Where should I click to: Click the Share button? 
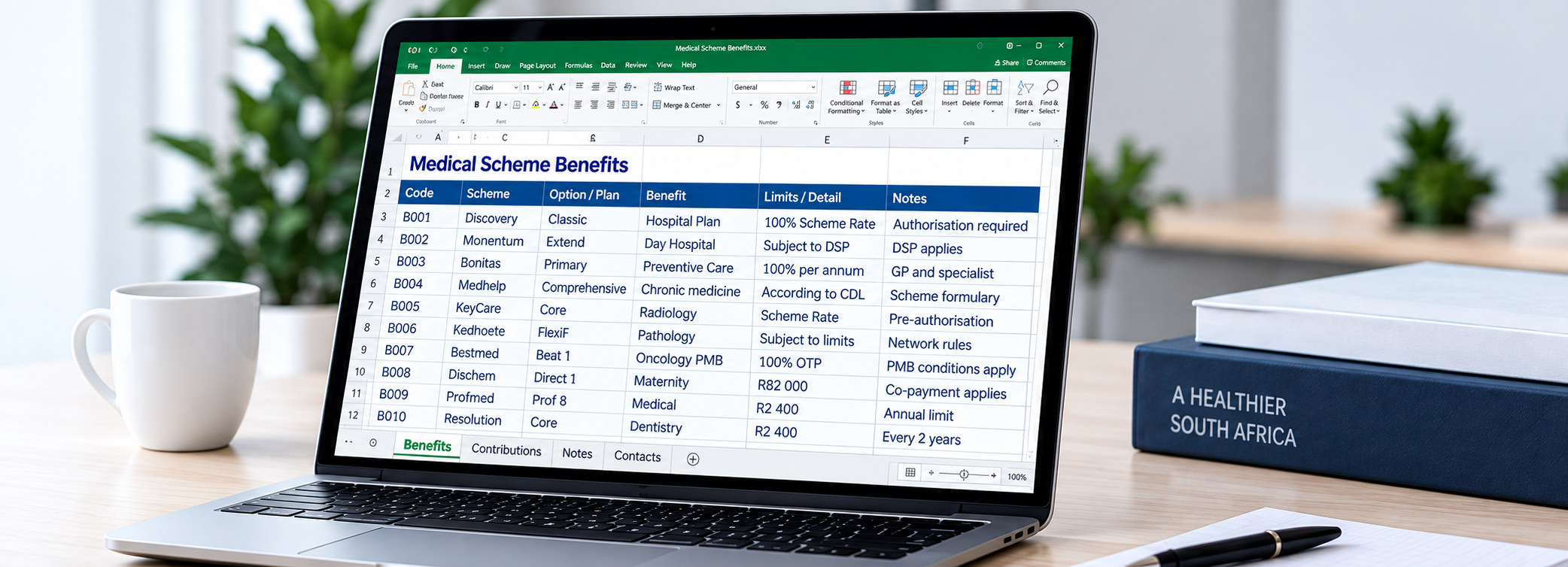pyautogui.click(x=1007, y=63)
